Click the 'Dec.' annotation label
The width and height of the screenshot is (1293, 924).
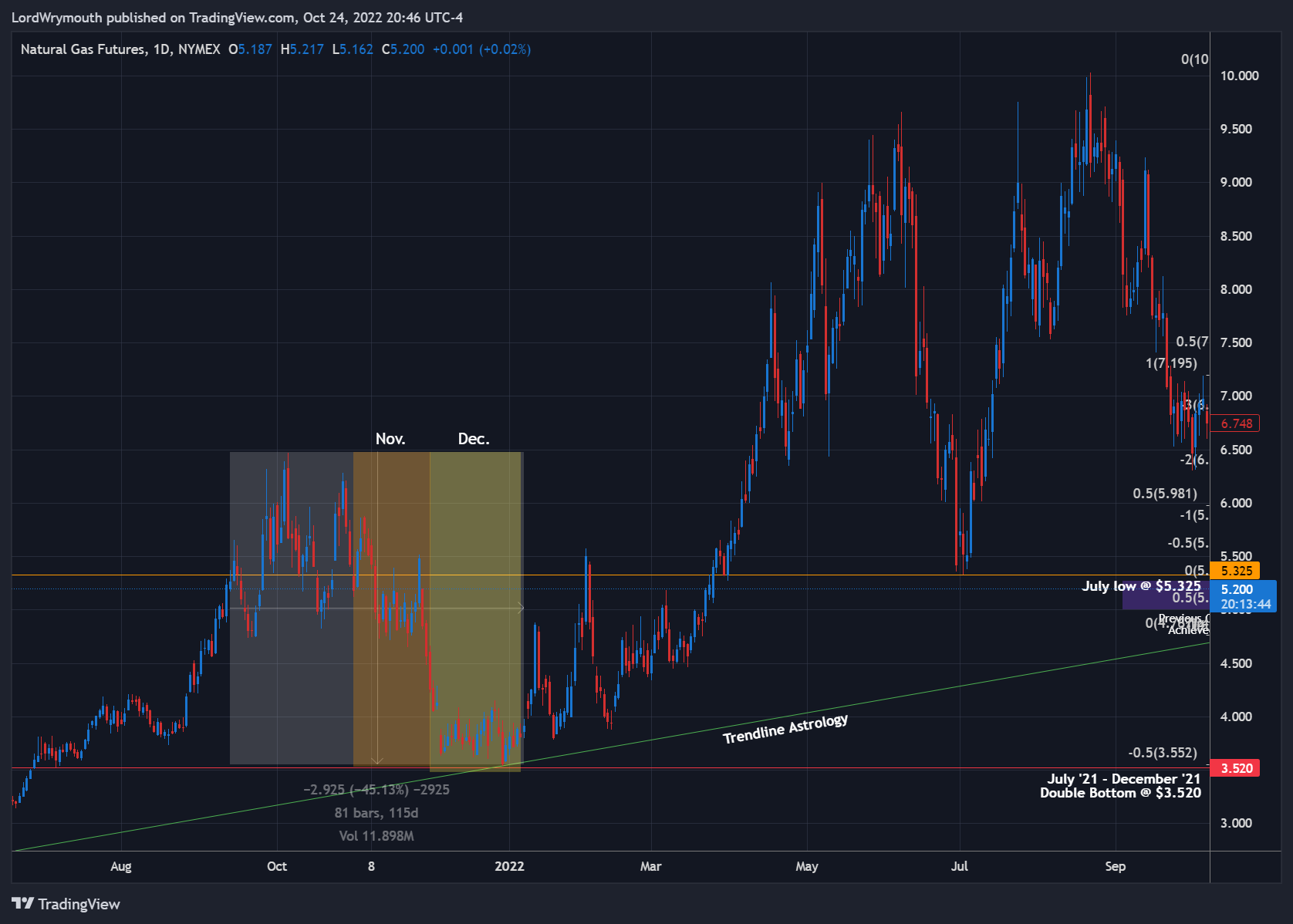[474, 439]
